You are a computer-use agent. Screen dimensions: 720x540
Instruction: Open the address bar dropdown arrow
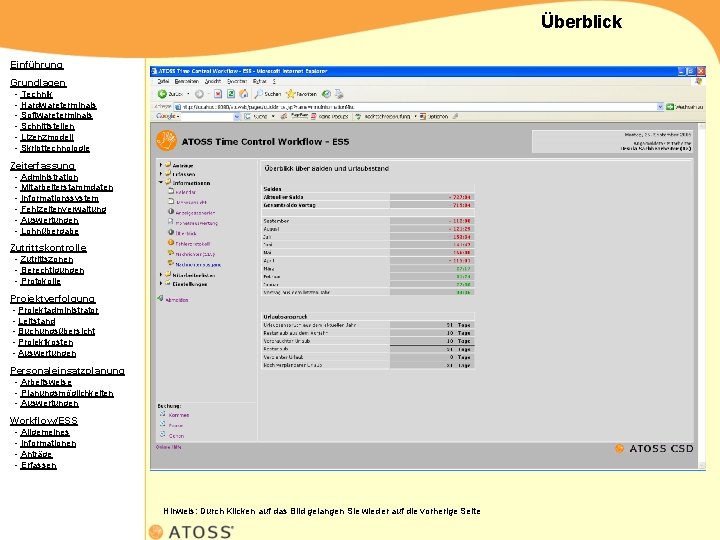pos(660,107)
